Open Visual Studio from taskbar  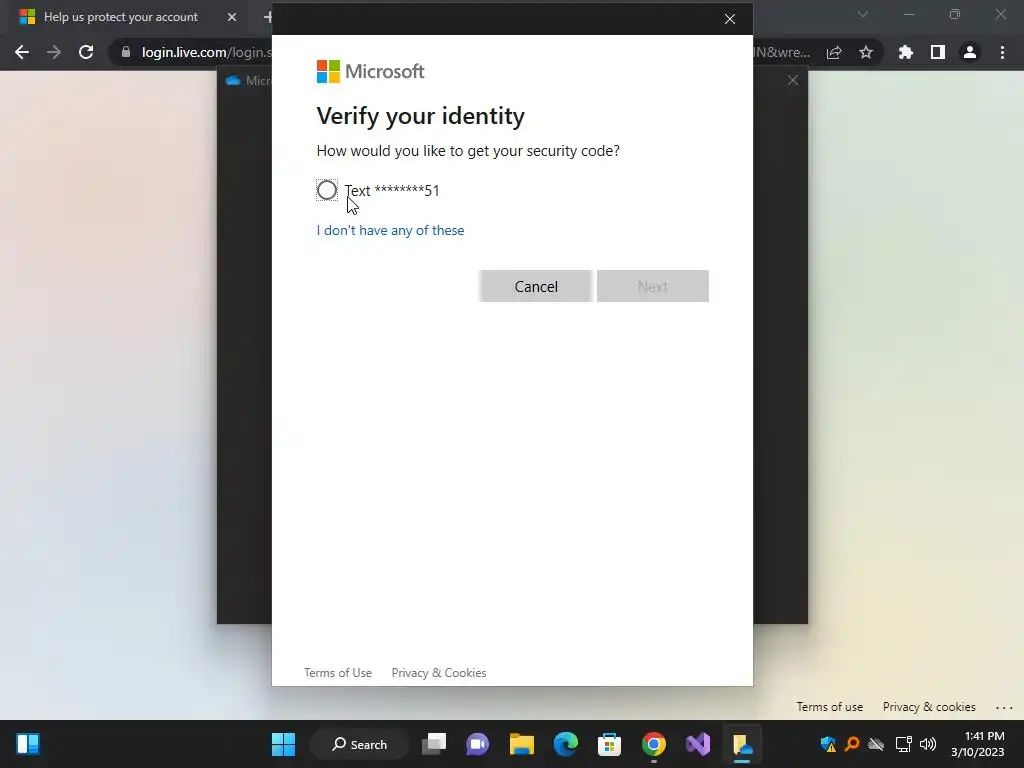(697, 744)
